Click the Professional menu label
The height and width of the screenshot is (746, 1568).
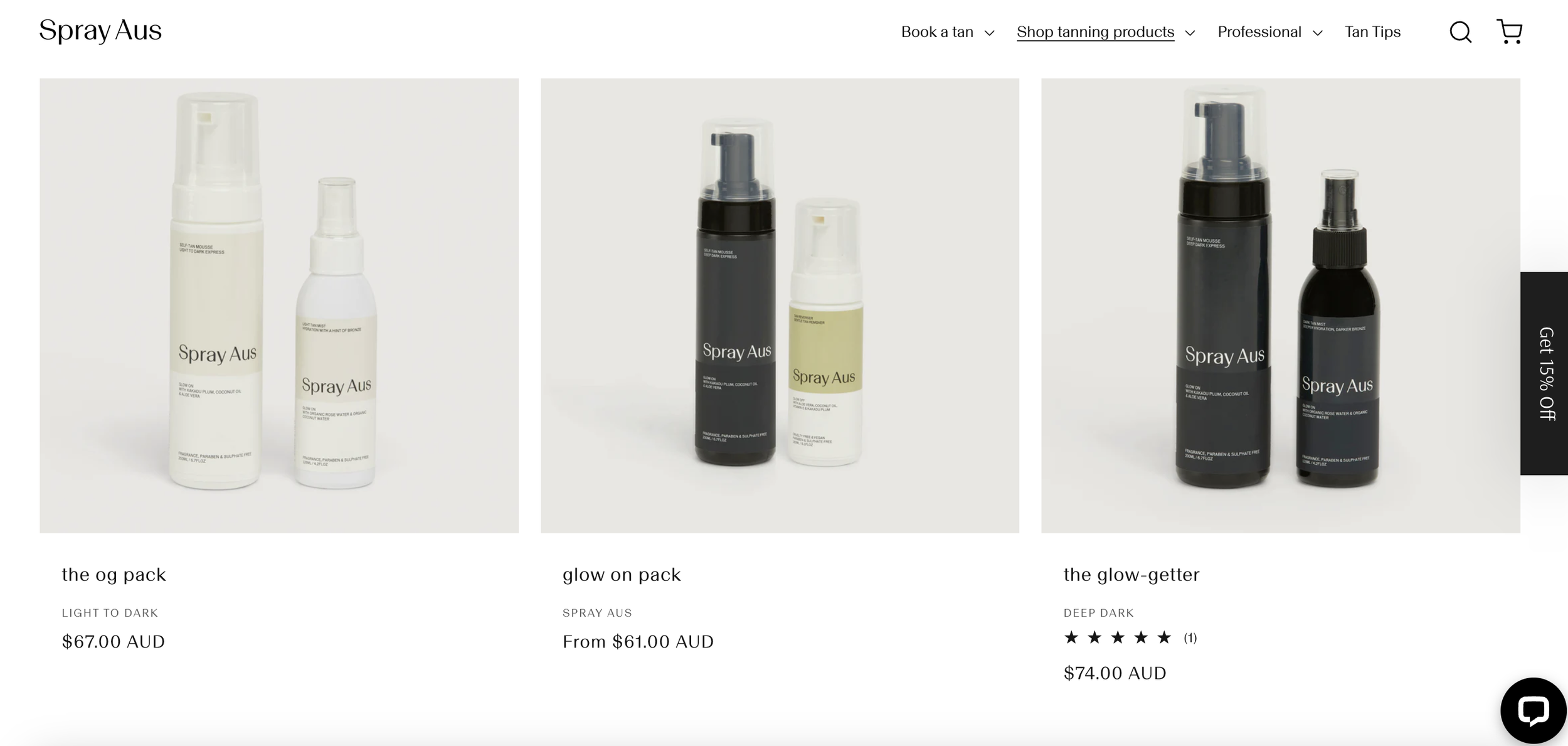[1259, 32]
